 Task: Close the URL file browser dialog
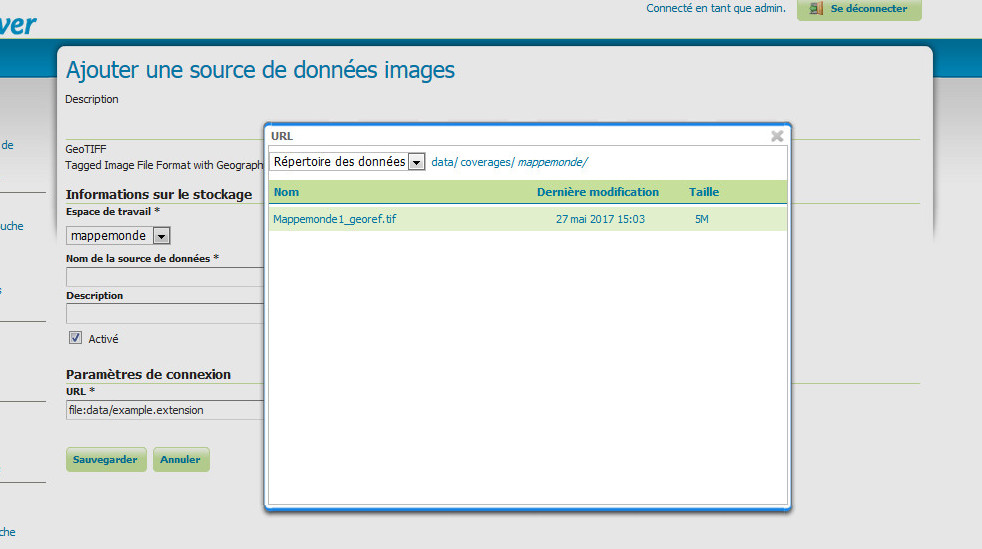tap(777, 136)
